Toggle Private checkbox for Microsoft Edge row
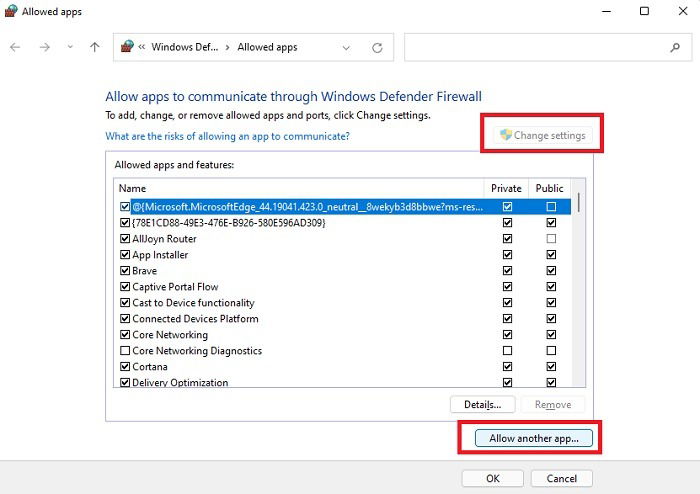700x494 pixels. 507,207
